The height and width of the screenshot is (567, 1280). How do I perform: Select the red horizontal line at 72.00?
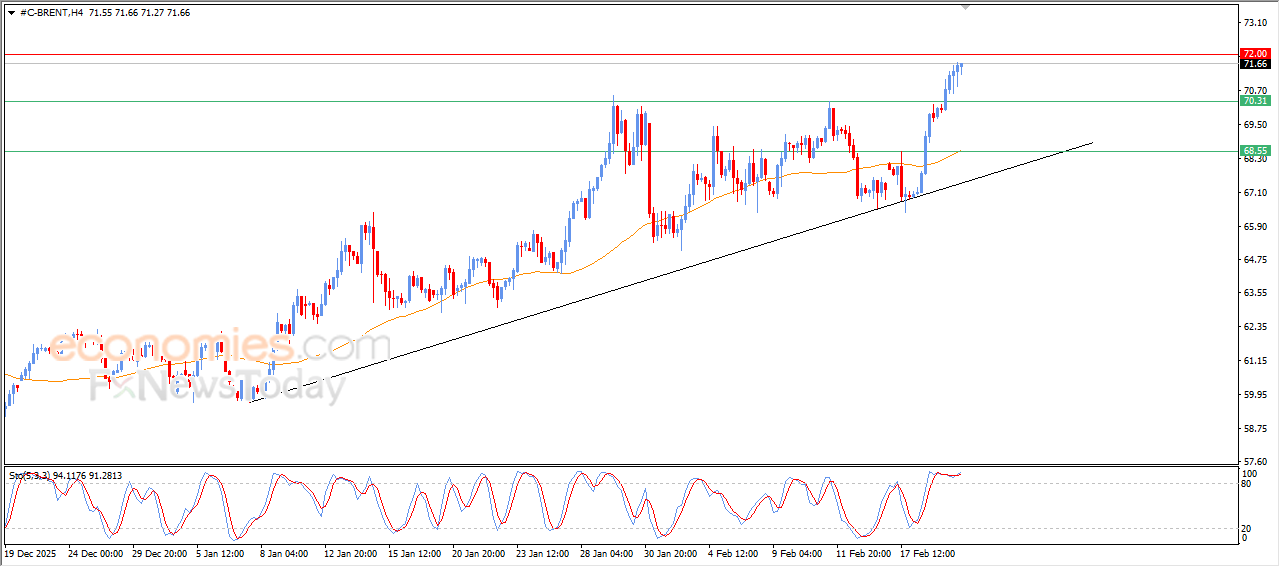click(x=600, y=54)
